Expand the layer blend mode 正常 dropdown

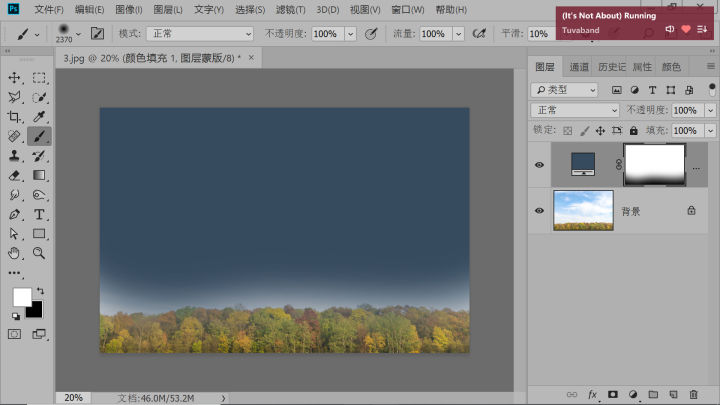574,110
